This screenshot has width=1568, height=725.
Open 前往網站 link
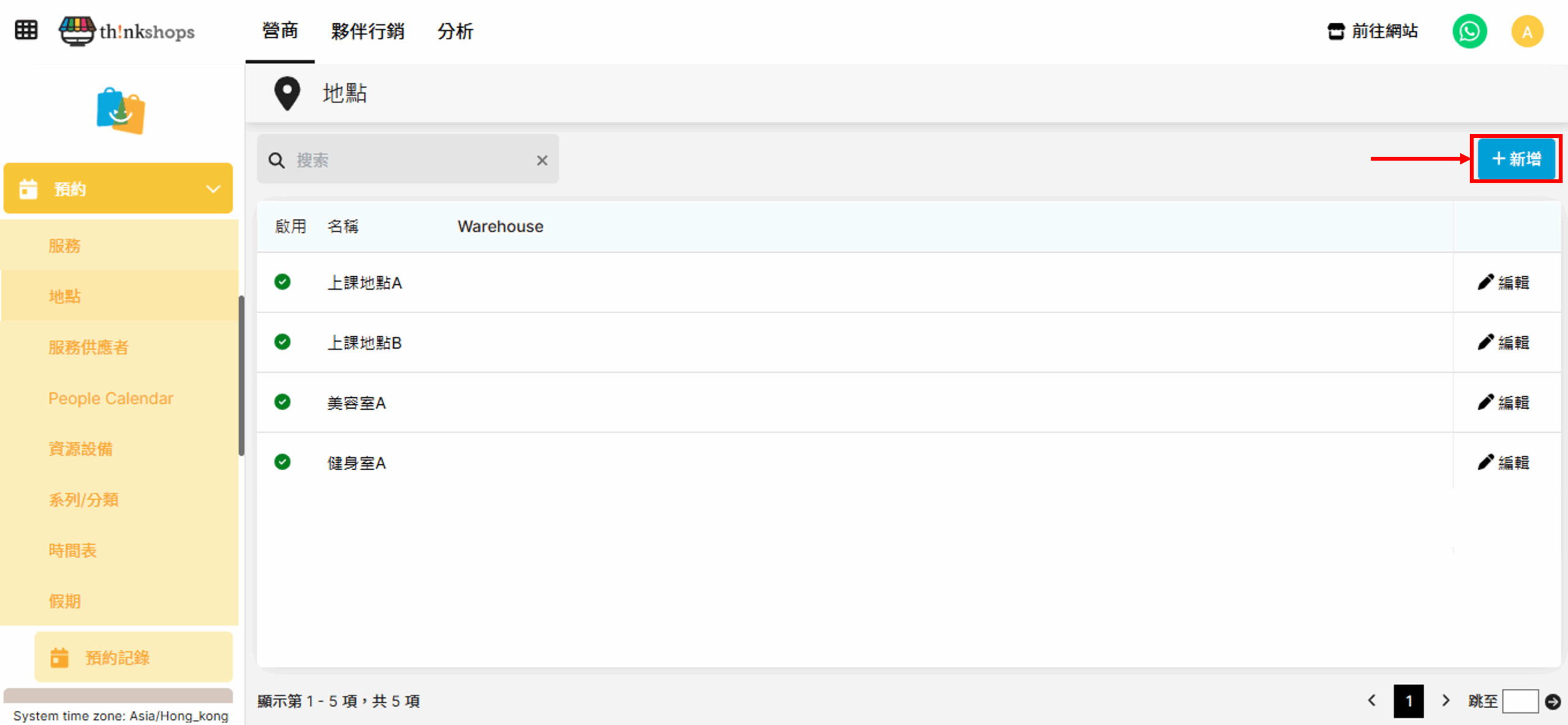click(1373, 31)
